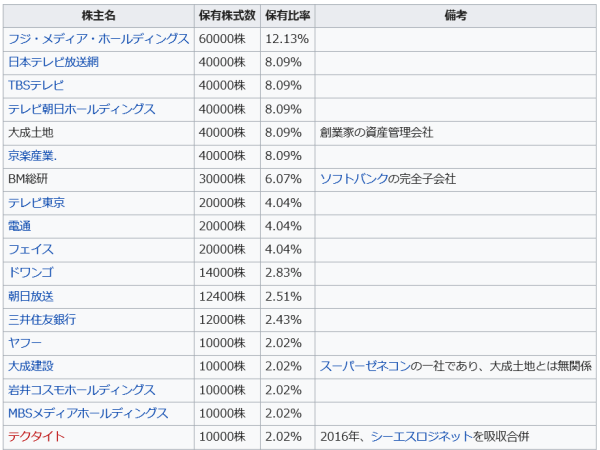
Task: Follow the 大成建設 link
Action: click(x=31, y=366)
